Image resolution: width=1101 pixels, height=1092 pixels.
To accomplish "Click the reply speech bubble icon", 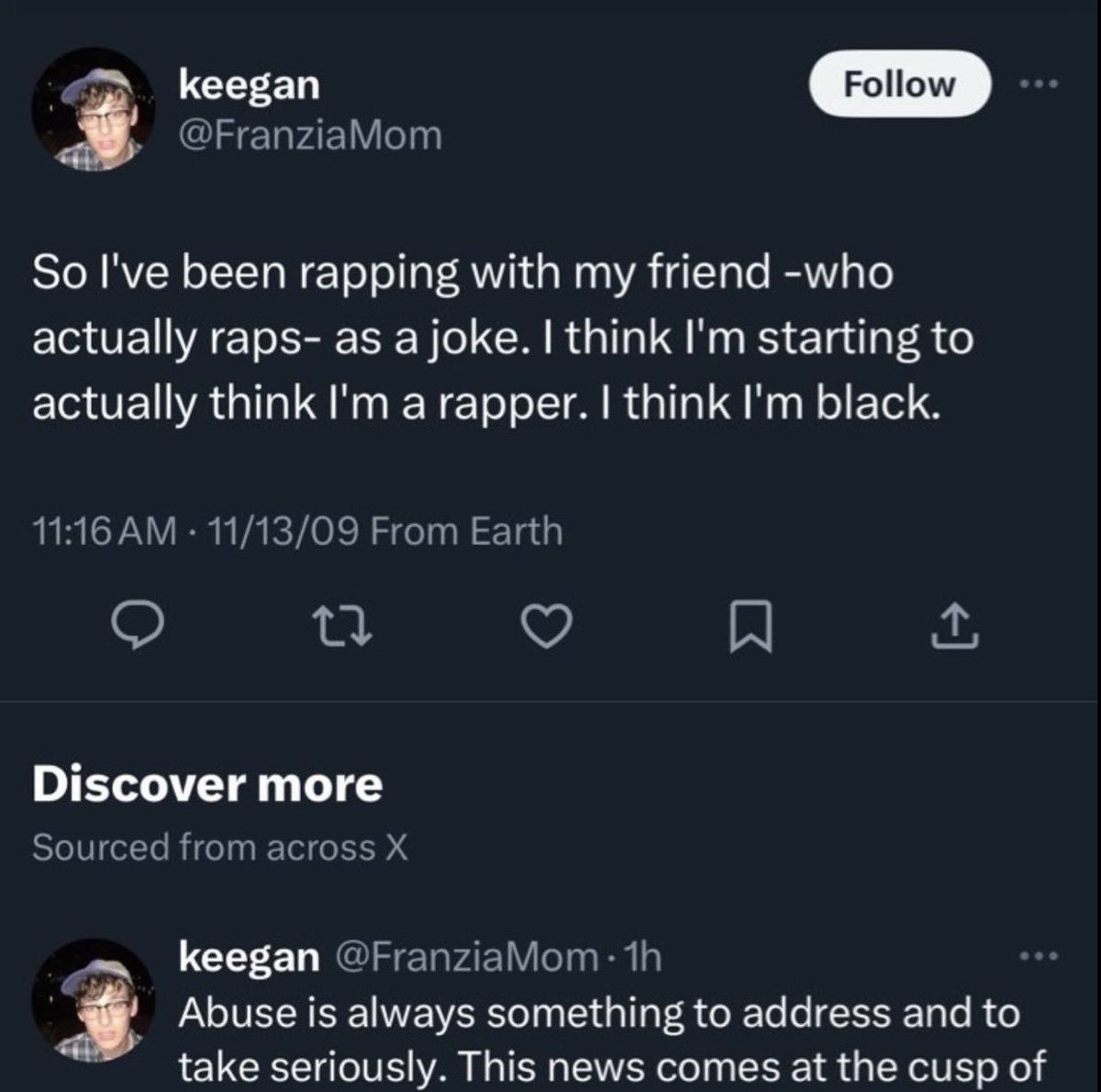I will point(138,629).
